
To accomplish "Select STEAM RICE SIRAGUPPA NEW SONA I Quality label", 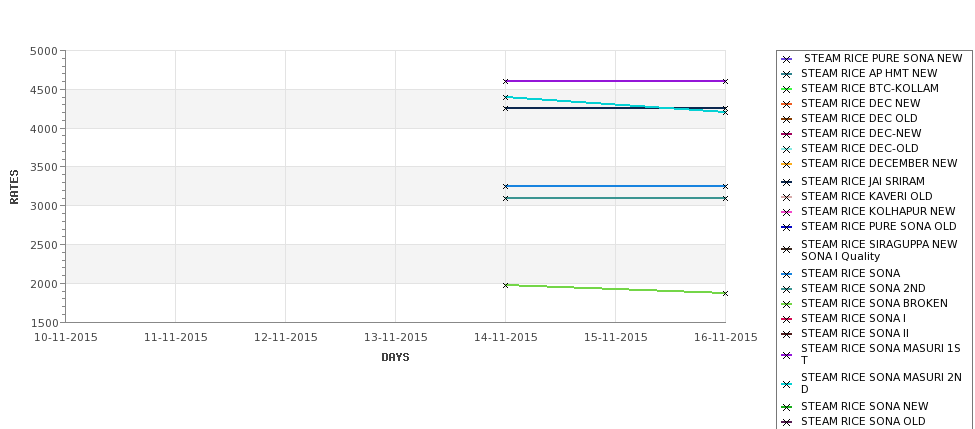I will [879, 250].
